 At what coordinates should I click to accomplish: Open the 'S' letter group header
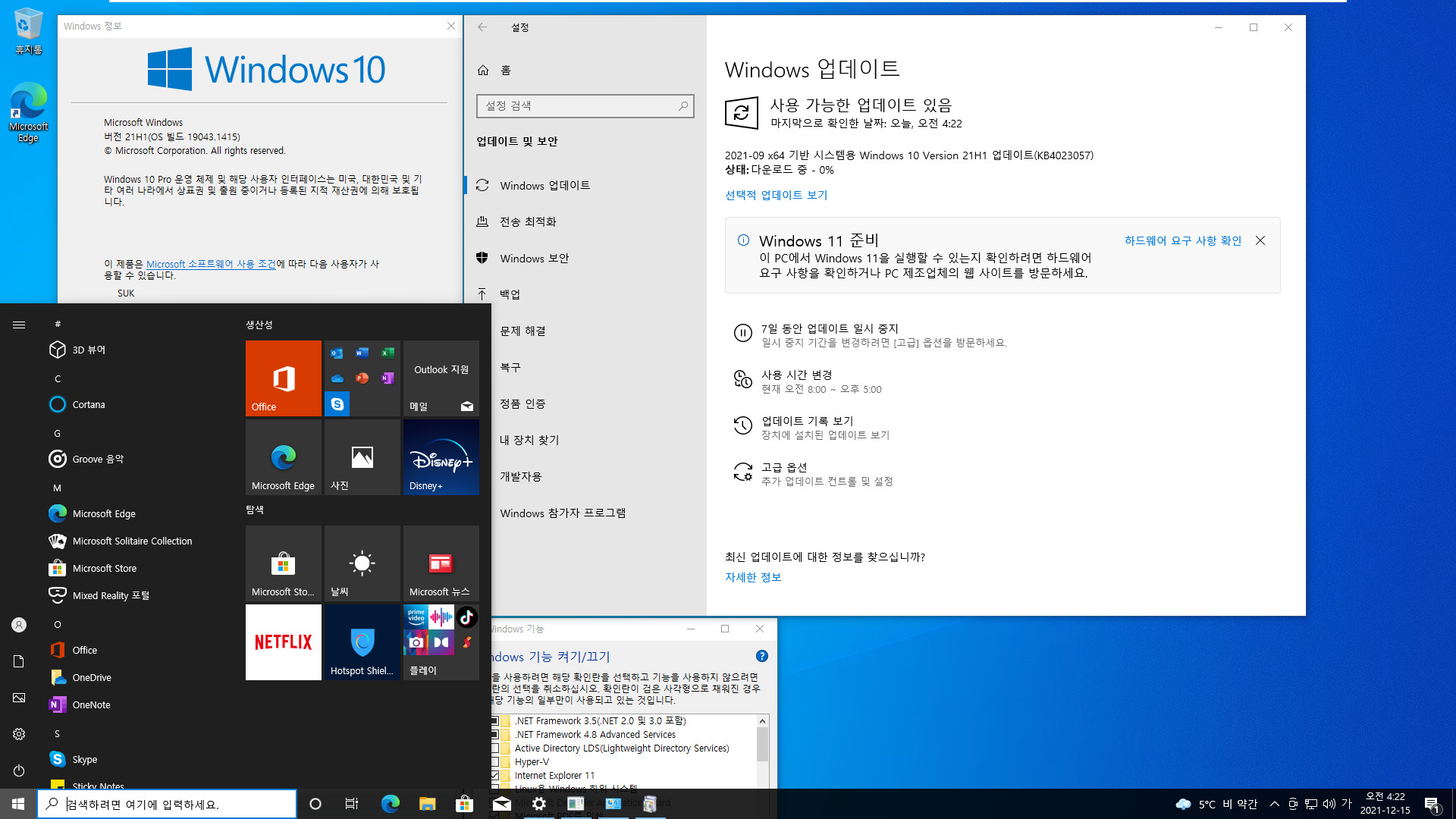[58, 733]
